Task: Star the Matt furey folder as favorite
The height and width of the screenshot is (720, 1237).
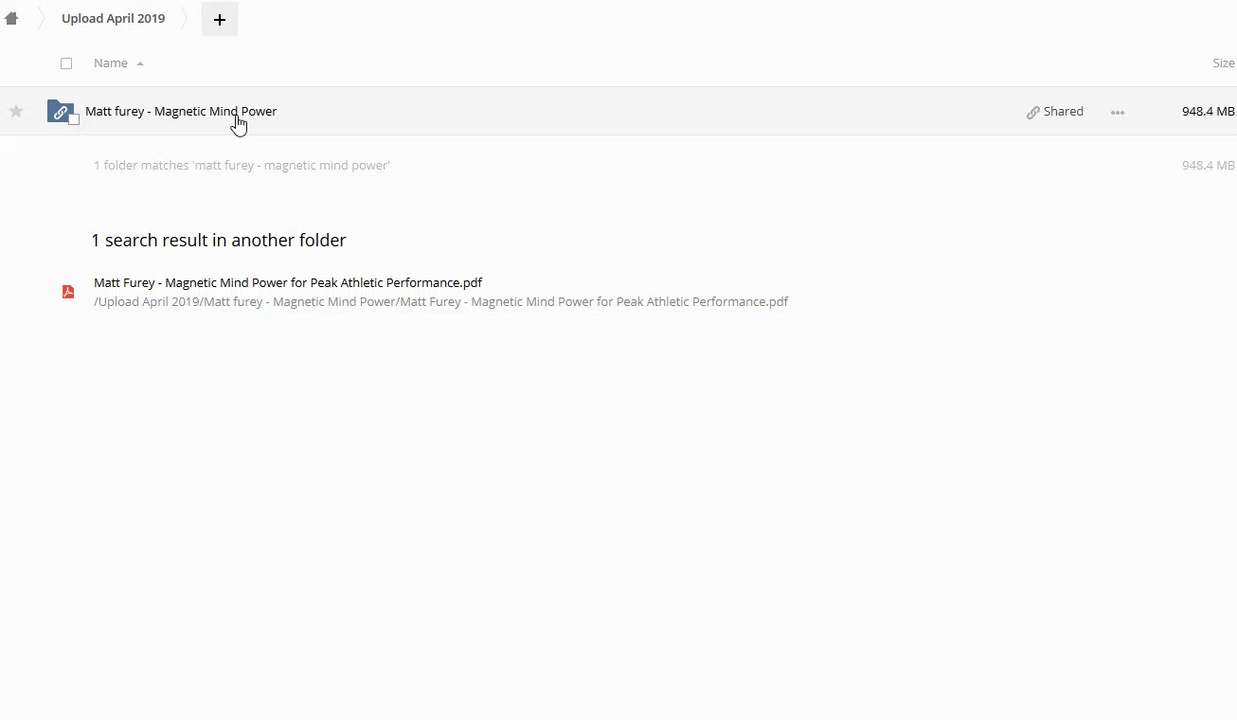Action: tap(16, 111)
